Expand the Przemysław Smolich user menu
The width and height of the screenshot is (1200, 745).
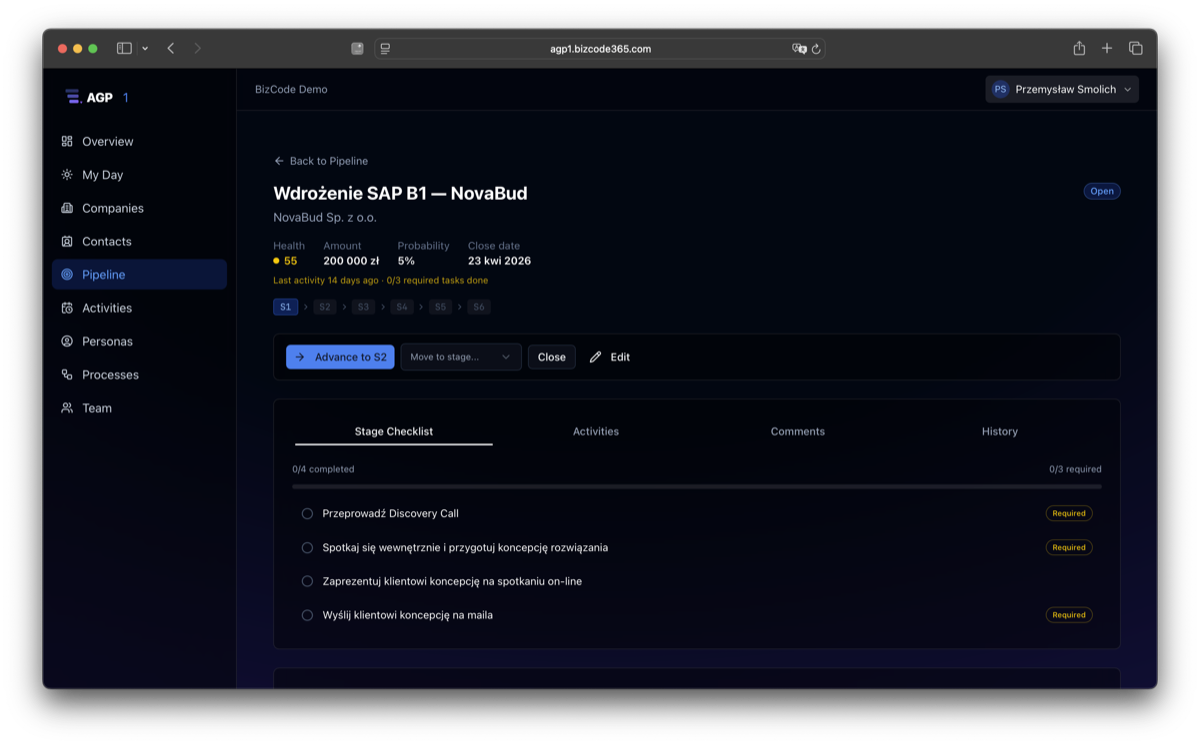[1062, 90]
